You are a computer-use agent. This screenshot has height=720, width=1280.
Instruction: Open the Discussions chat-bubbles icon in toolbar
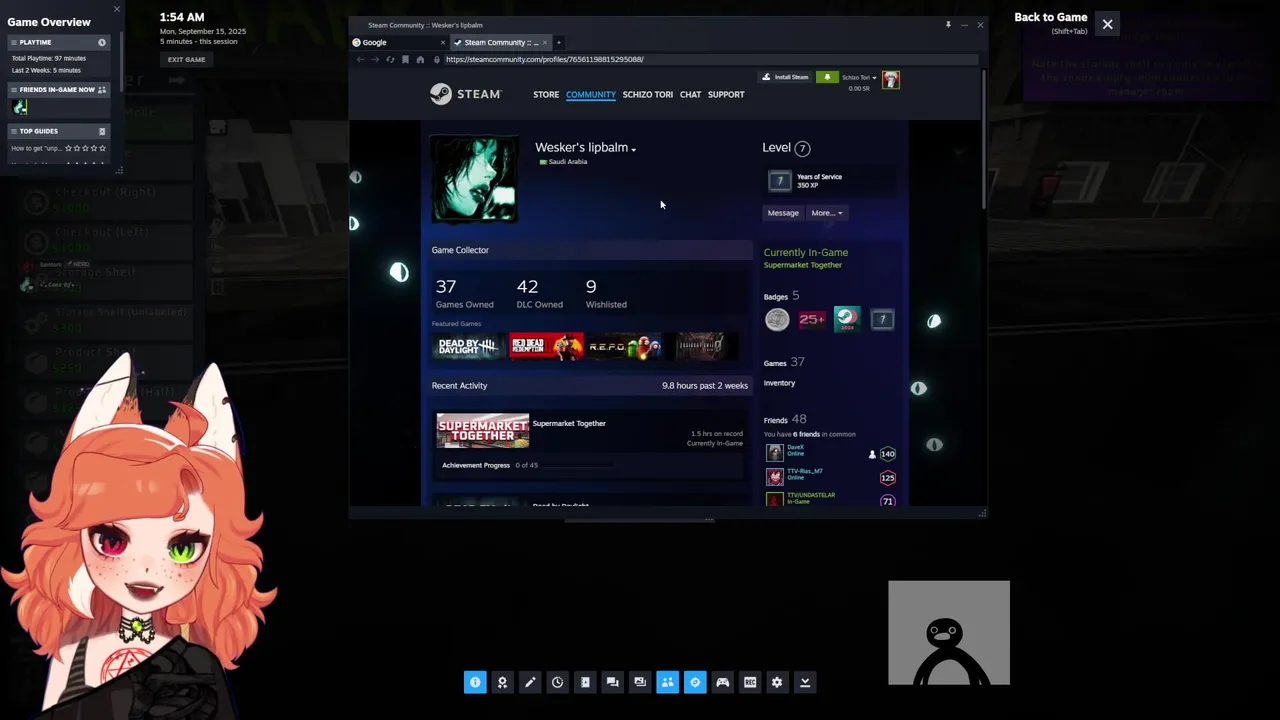pos(612,682)
